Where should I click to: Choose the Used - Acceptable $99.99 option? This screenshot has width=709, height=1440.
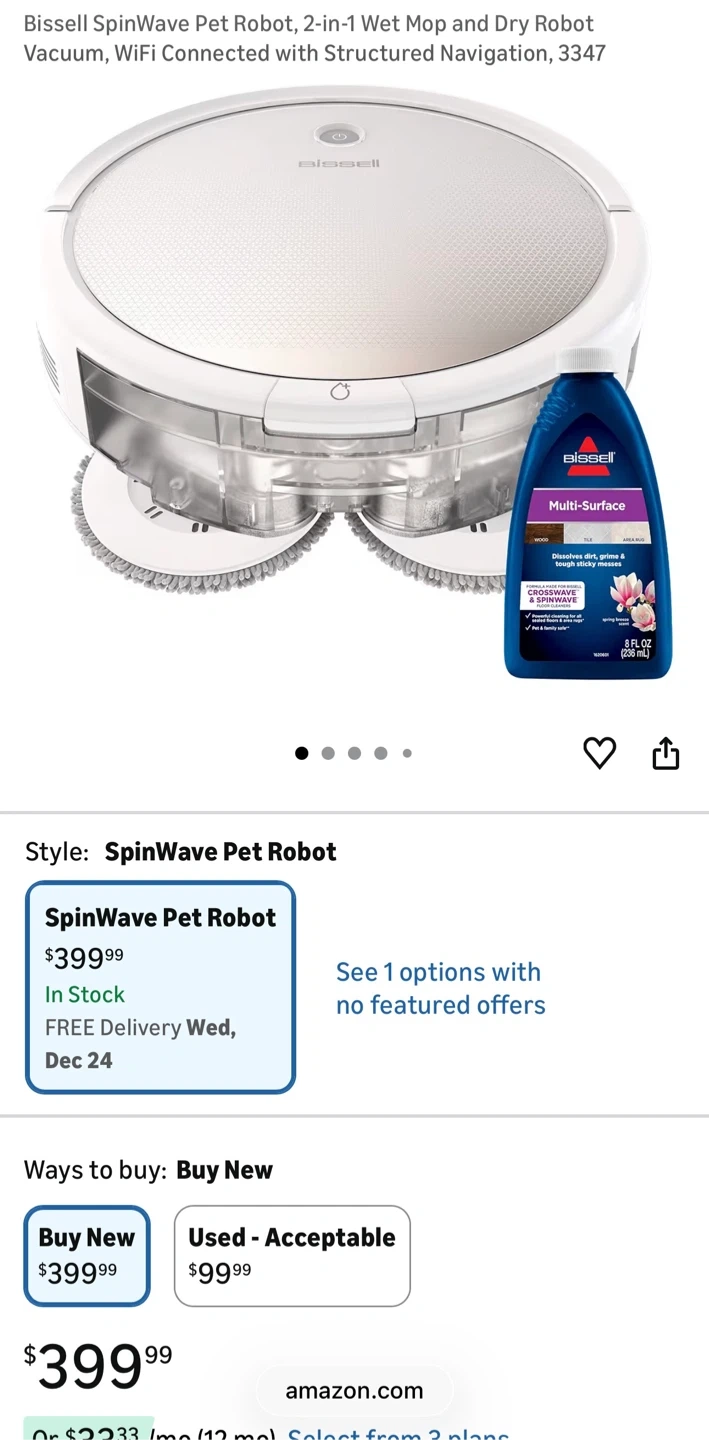(x=292, y=1255)
